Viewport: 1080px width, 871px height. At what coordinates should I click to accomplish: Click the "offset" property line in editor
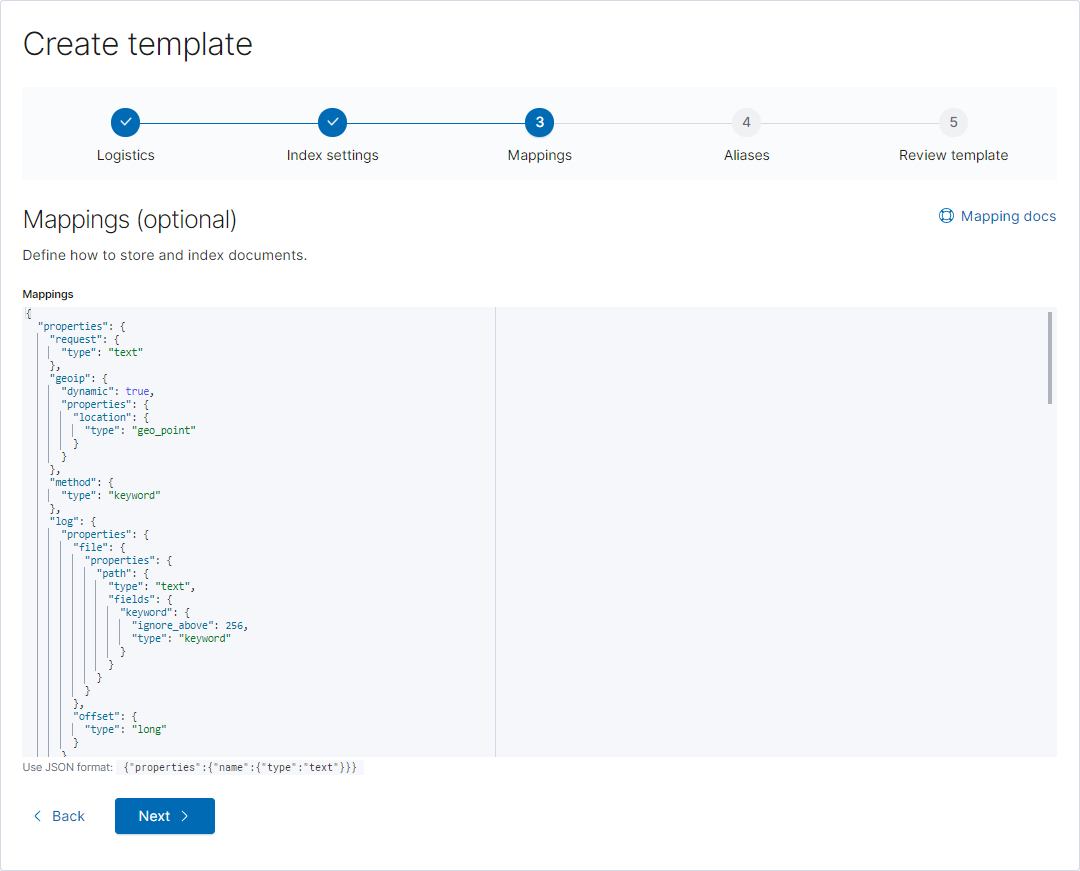pyautogui.click(x=105, y=717)
